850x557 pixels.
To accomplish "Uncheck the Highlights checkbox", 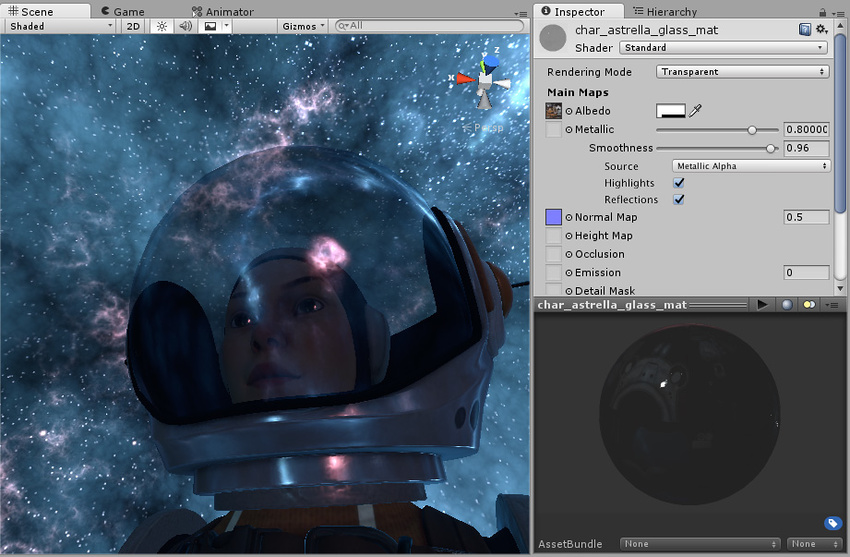I will pos(679,183).
